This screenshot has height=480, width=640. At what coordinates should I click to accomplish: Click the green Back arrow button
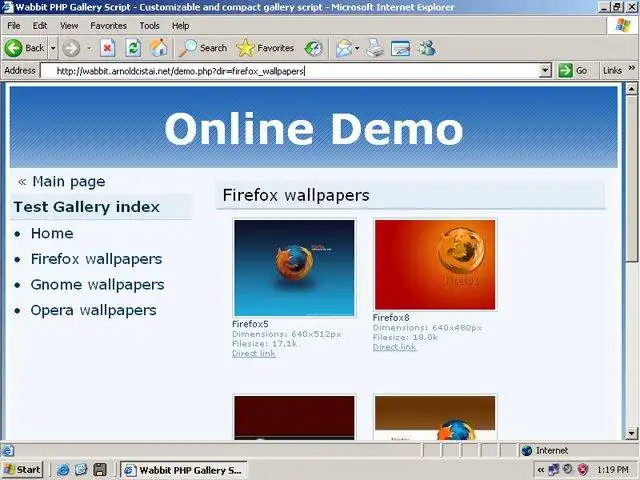(13, 48)
